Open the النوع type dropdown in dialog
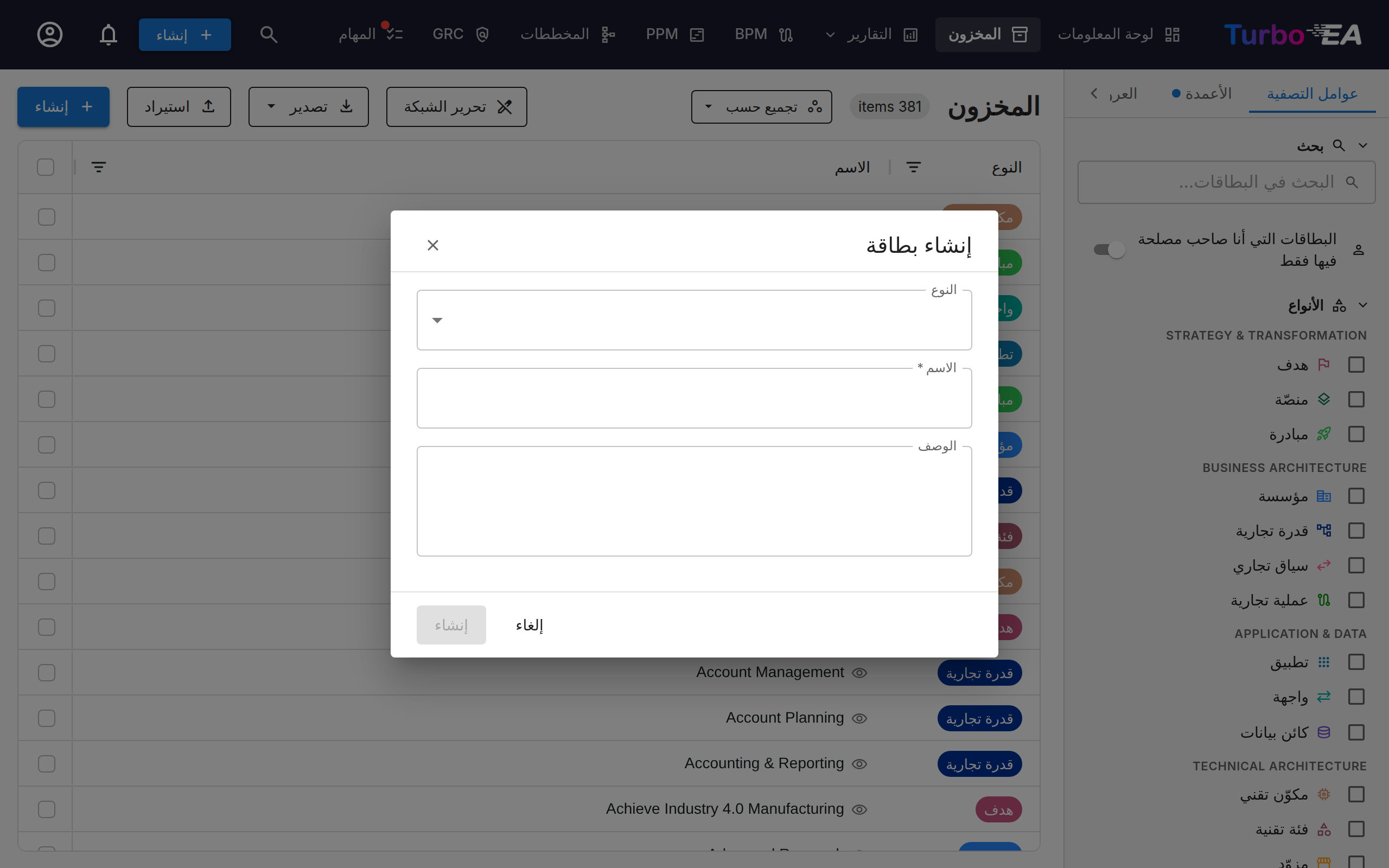 694,320
